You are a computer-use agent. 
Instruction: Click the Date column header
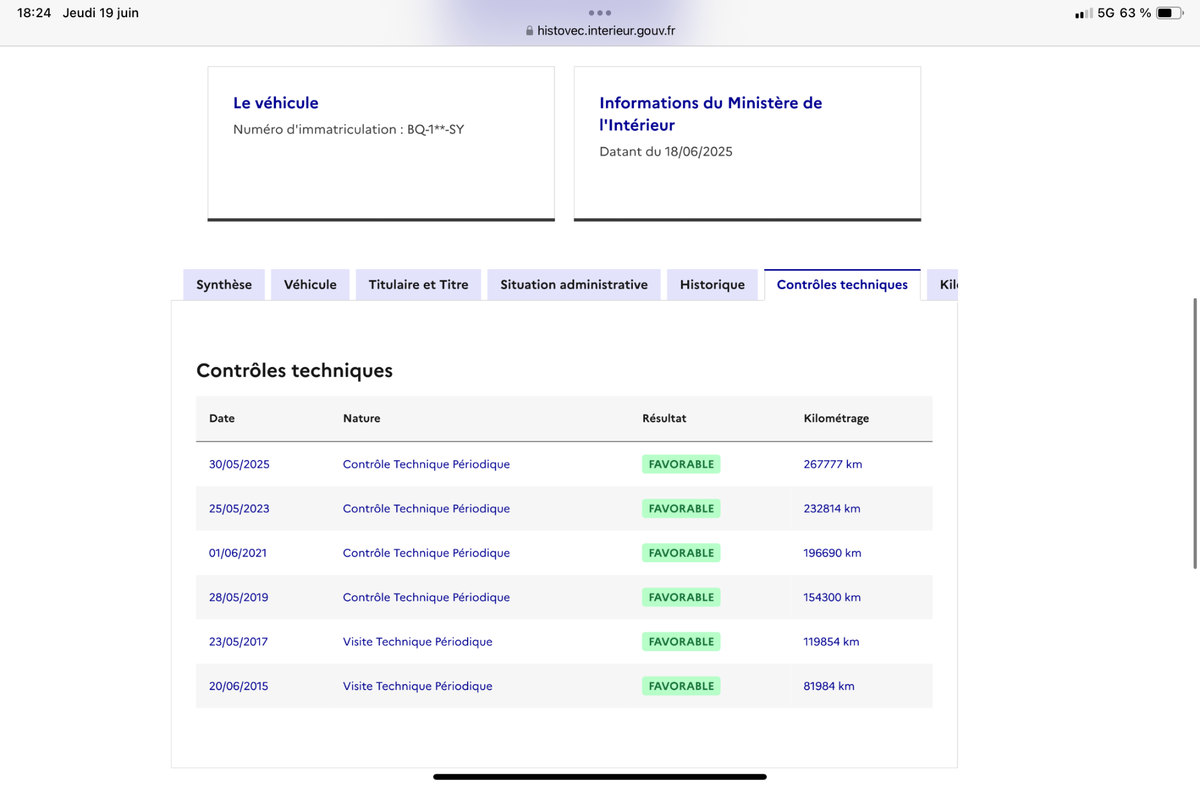[x=222, y=418]
